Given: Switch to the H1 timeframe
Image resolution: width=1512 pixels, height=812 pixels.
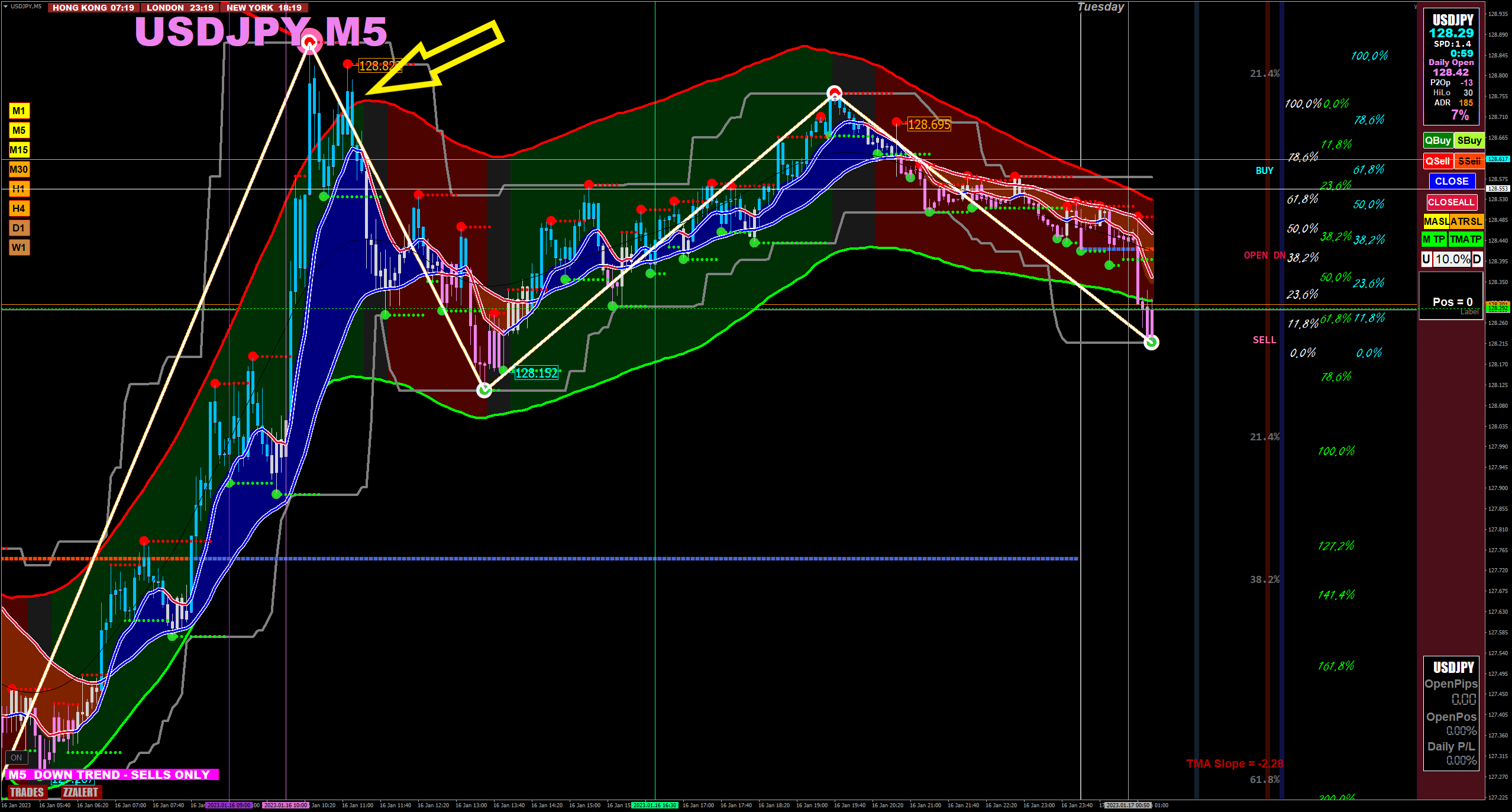Looking at the screenshot, I should click(x=19, y=189).
